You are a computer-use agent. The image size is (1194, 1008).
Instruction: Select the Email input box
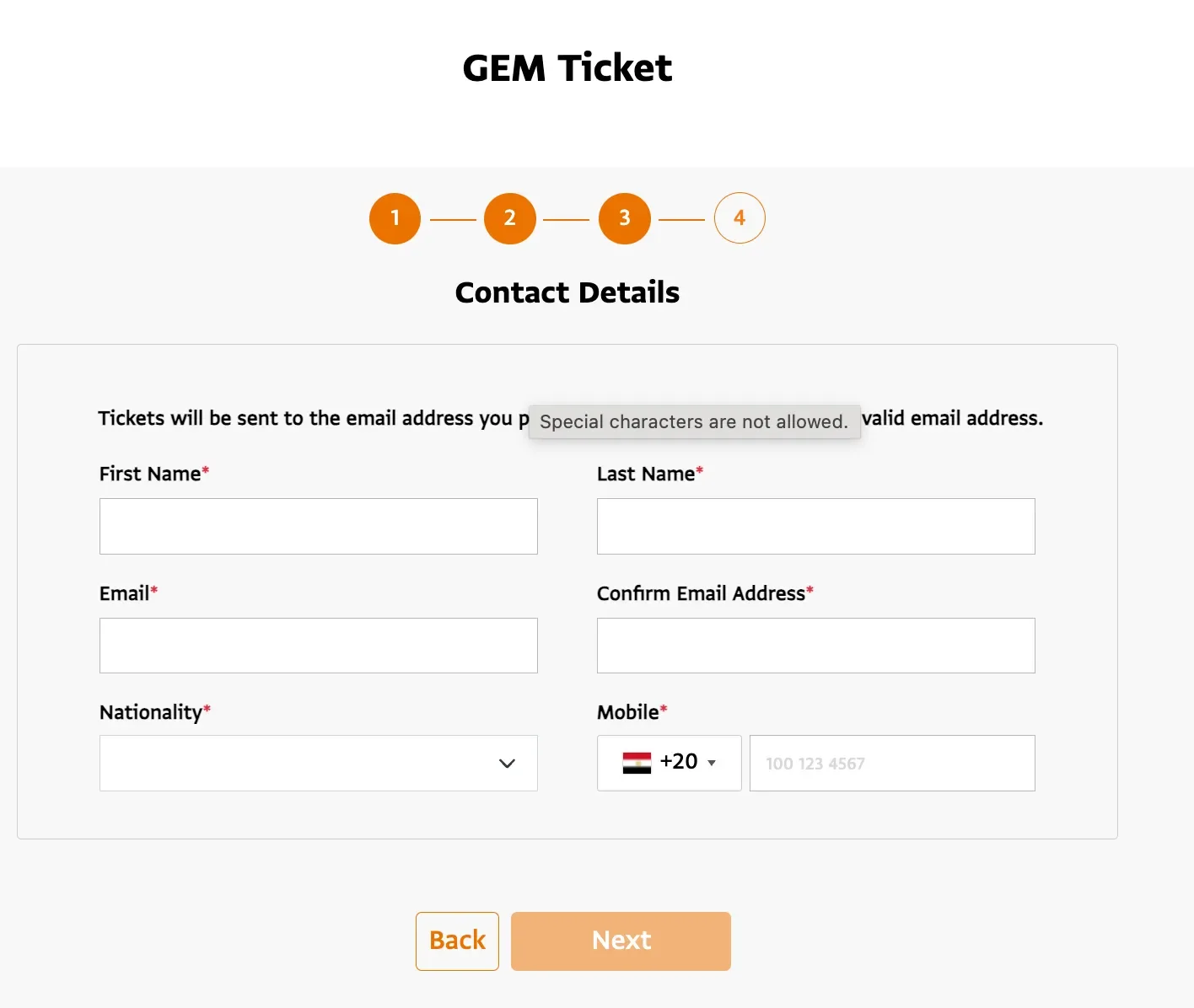tap(318, 646)
